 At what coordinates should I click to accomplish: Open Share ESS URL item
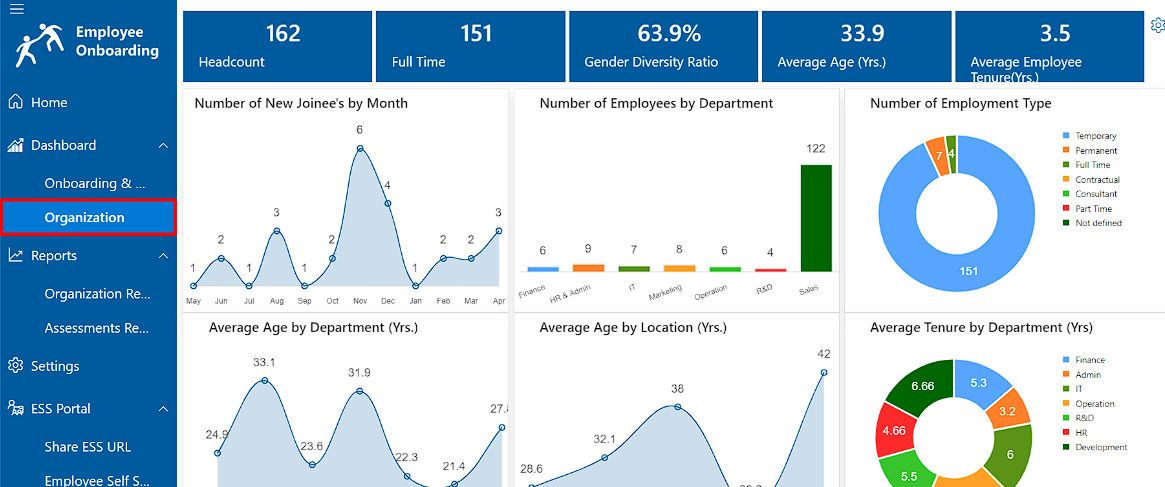88,447
